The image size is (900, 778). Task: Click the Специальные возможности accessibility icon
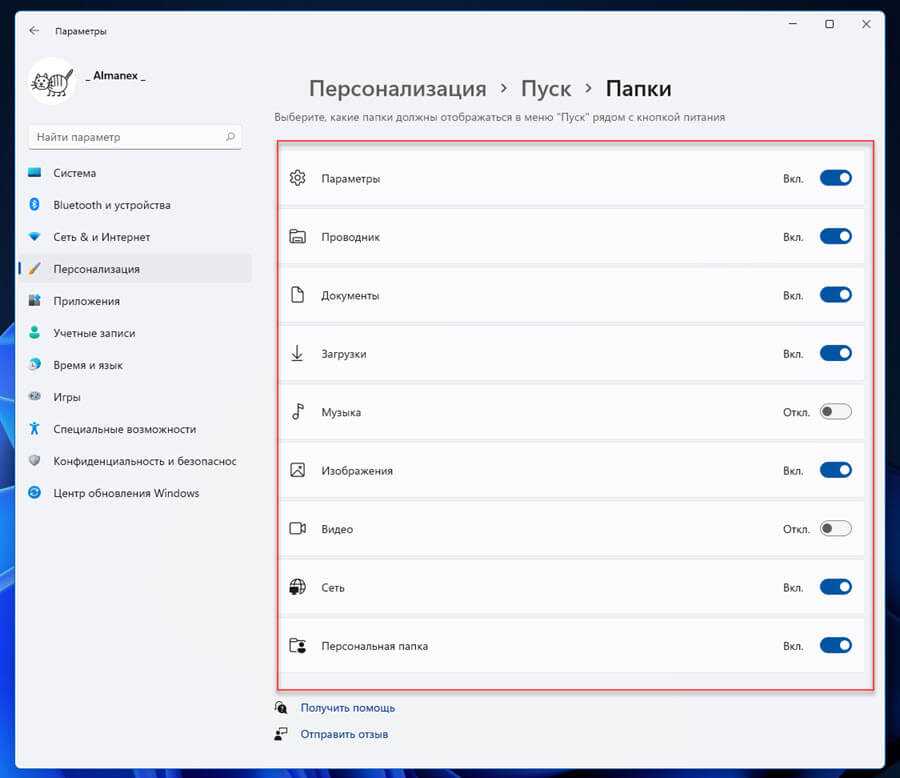pyautogui.click(x=35, y=429)
